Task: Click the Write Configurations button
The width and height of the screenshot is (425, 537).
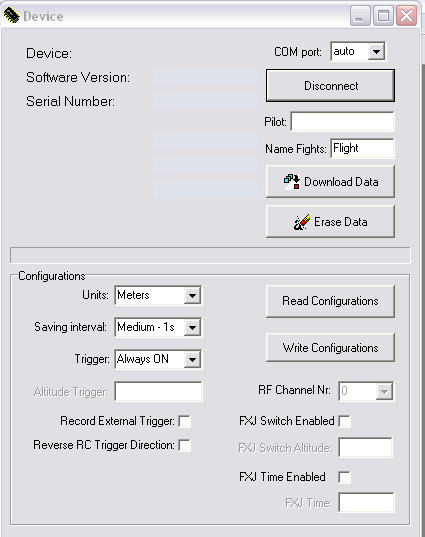Action: click(x=330, y=348)
